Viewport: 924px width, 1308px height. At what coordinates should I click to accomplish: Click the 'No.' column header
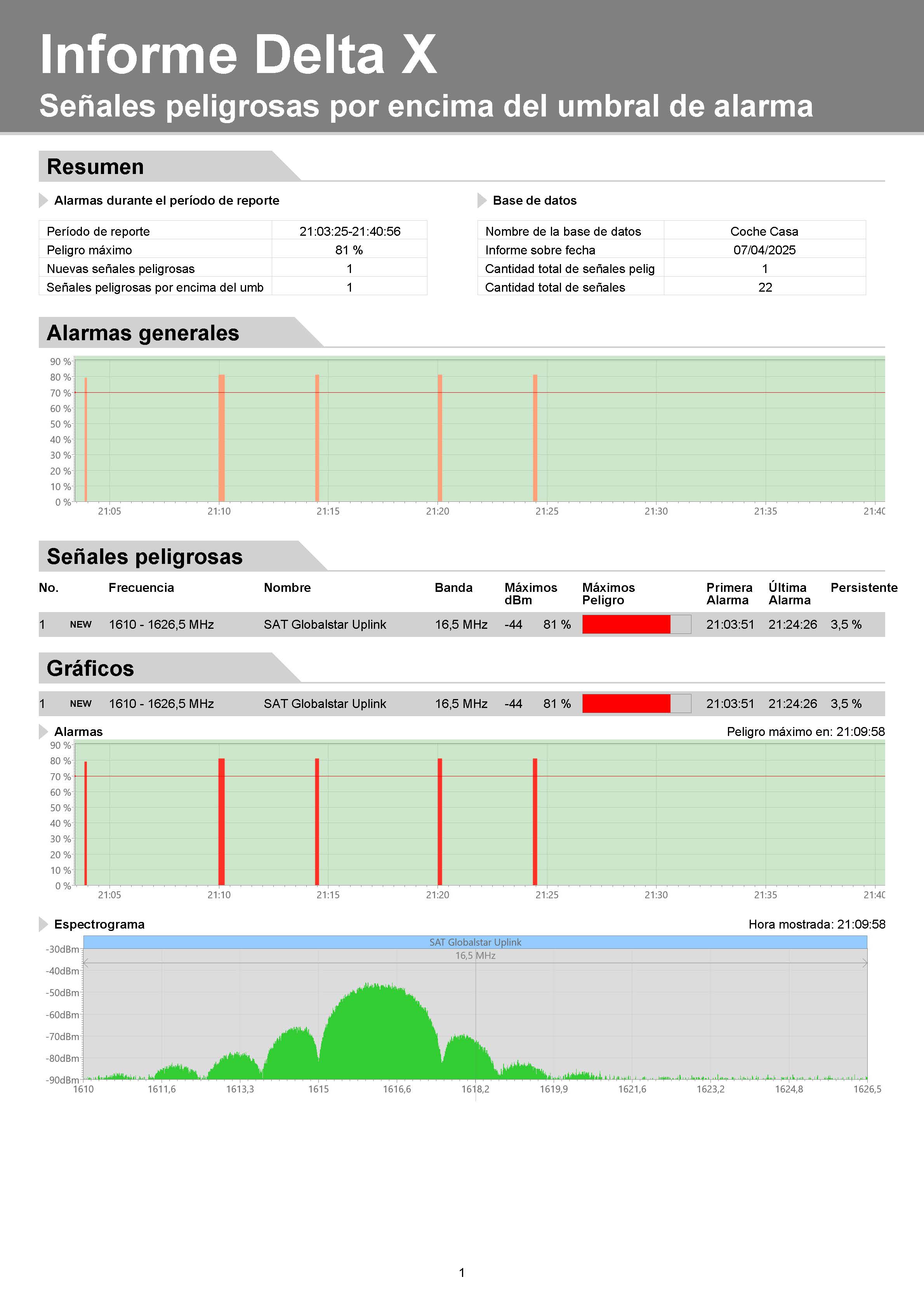[x=49, y=587]
